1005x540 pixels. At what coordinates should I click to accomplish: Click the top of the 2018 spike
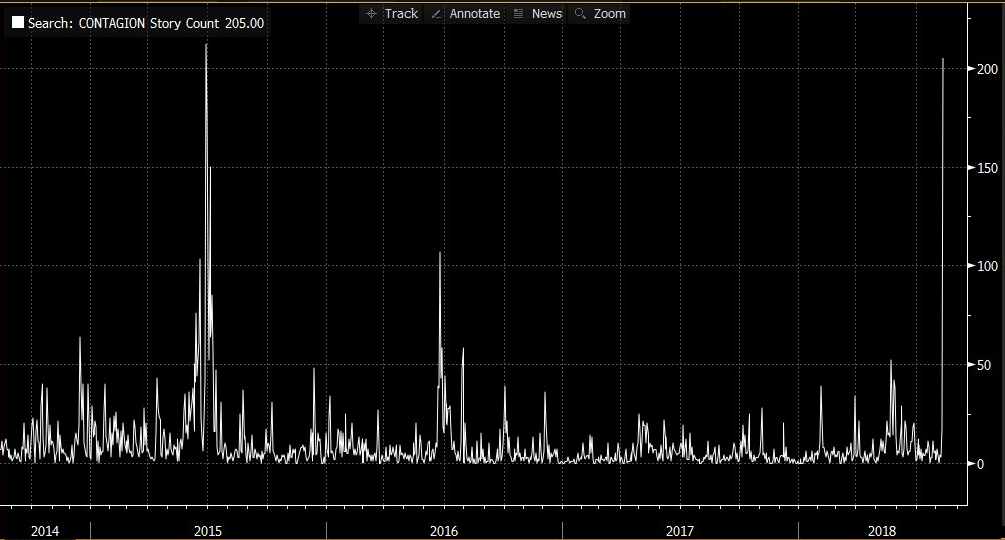(x=943, y=60)
